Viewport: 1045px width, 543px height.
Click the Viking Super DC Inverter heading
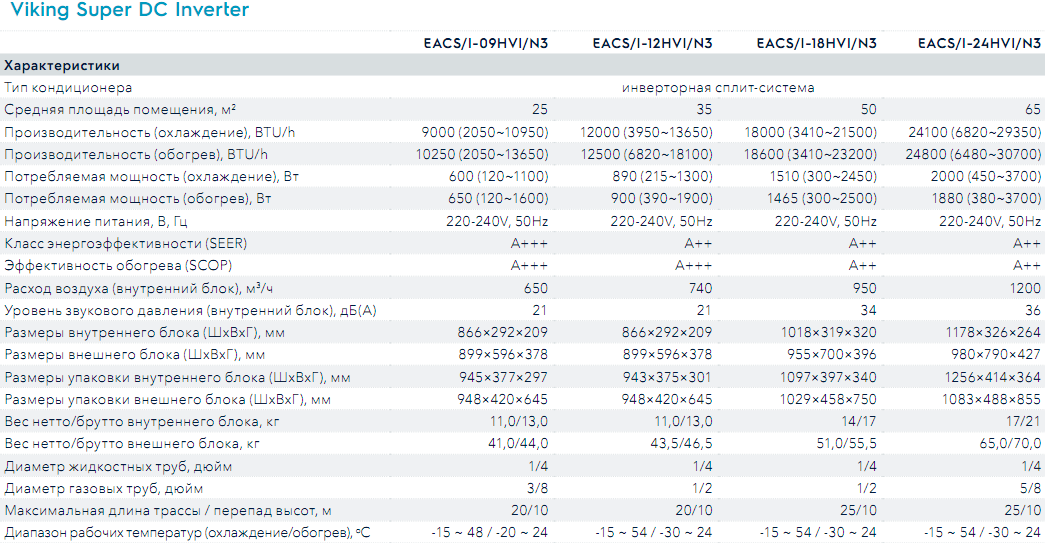130,10
